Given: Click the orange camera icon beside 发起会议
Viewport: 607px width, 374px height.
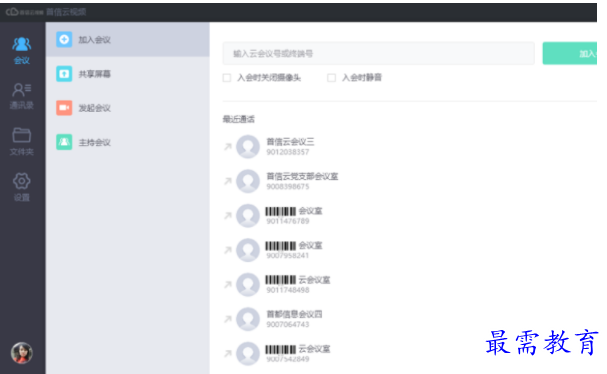Looking at the screenshot, I should point(64,108).
